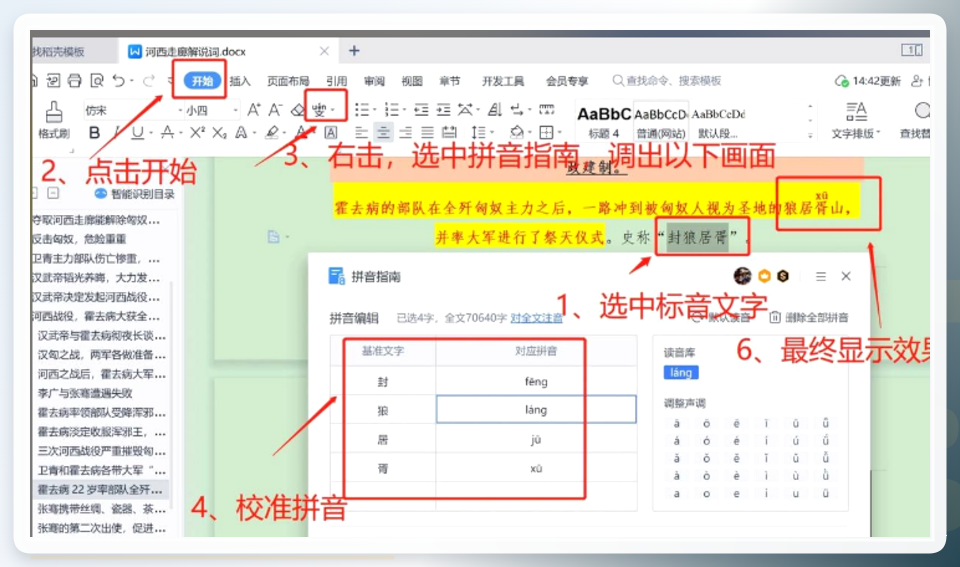Click the Pinyin Guide (文) icon in ribbon

click(x=319, y=110)
